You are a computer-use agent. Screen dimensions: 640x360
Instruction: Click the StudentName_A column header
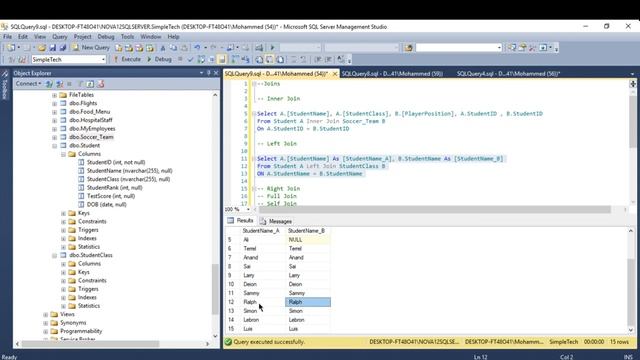point(261,231)
